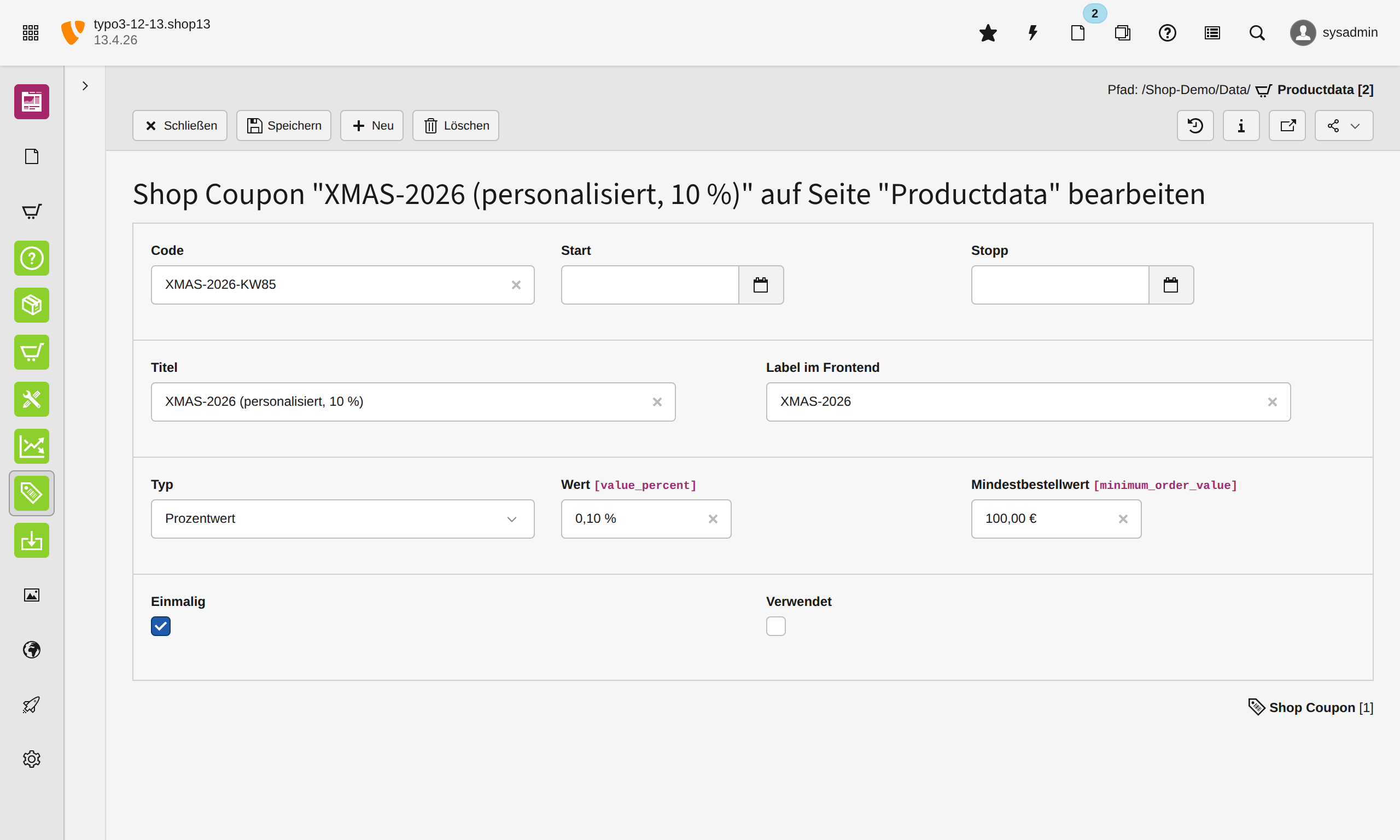This screenshot has width=1400, height=840.
Task: Open coupons module tag icon in sidebar
Action: pyautogui.click(x=32, y=493)
